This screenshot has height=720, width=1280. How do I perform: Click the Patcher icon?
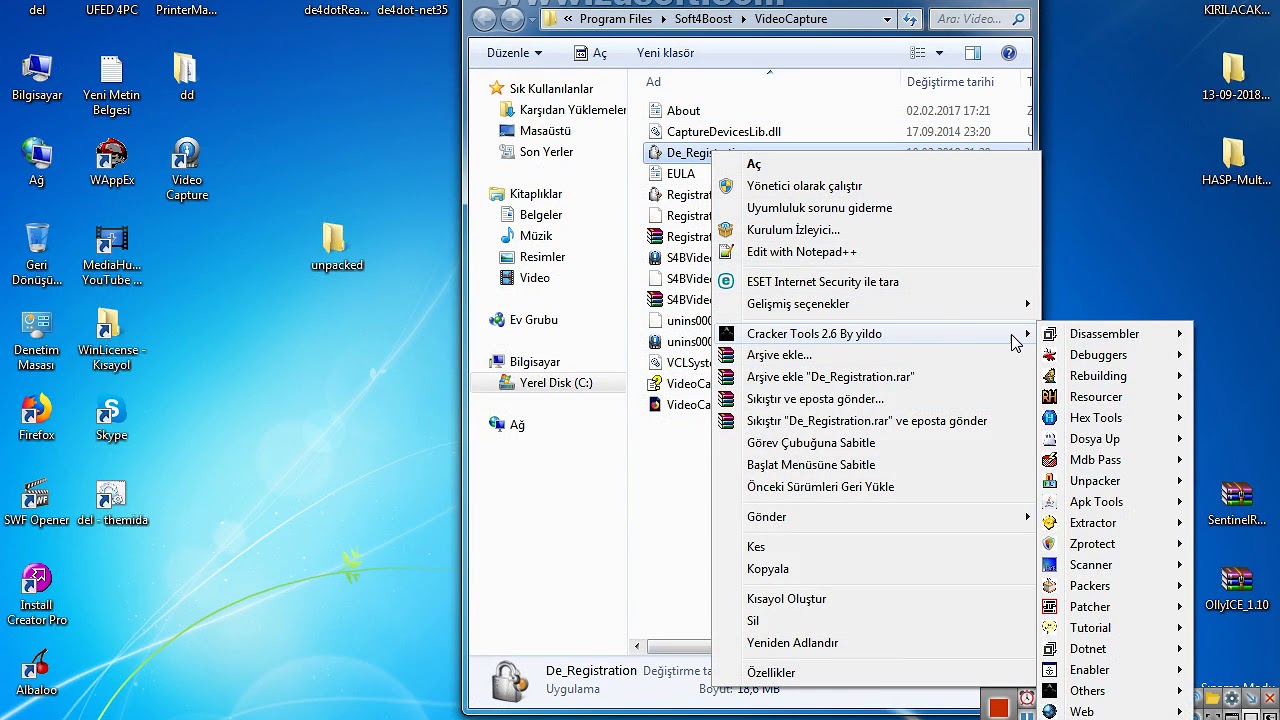point(1049,607)
